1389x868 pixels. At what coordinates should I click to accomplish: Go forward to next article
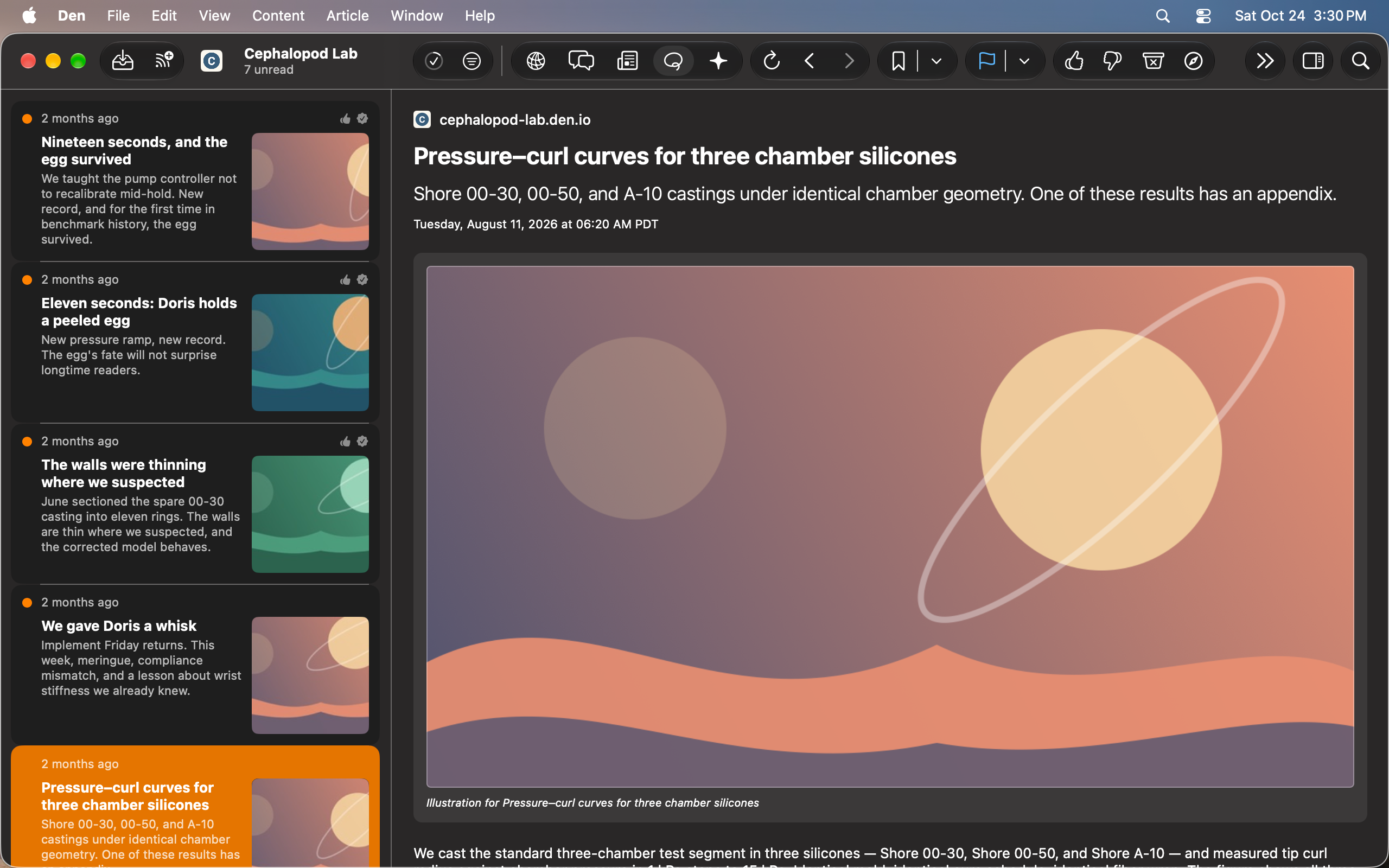tap(849, 61)
